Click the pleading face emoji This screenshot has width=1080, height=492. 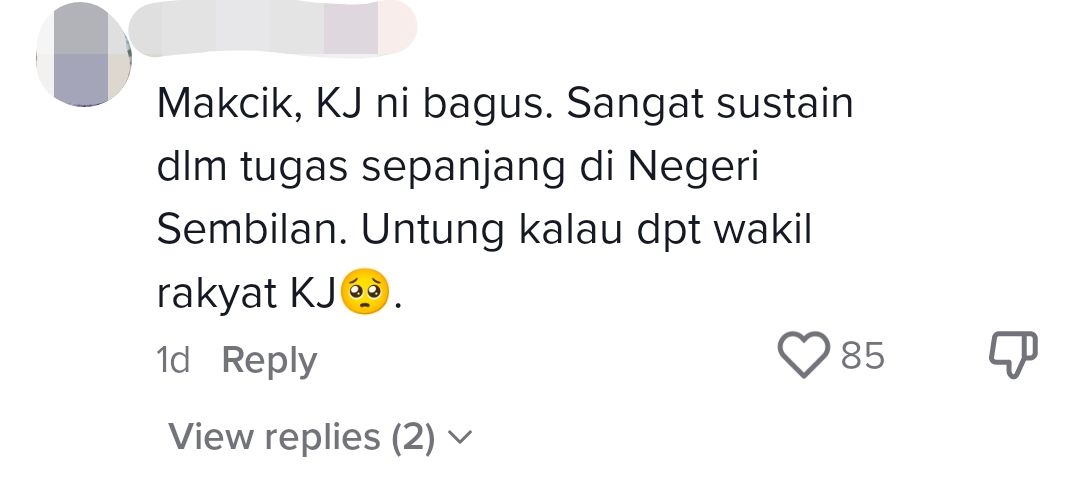pyautogui.click(x=365, y=291)
